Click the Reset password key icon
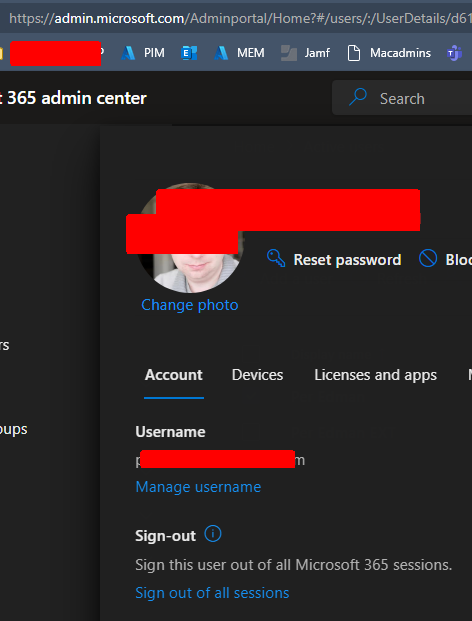This screenshot has height=621, width=472. (276, 259)
